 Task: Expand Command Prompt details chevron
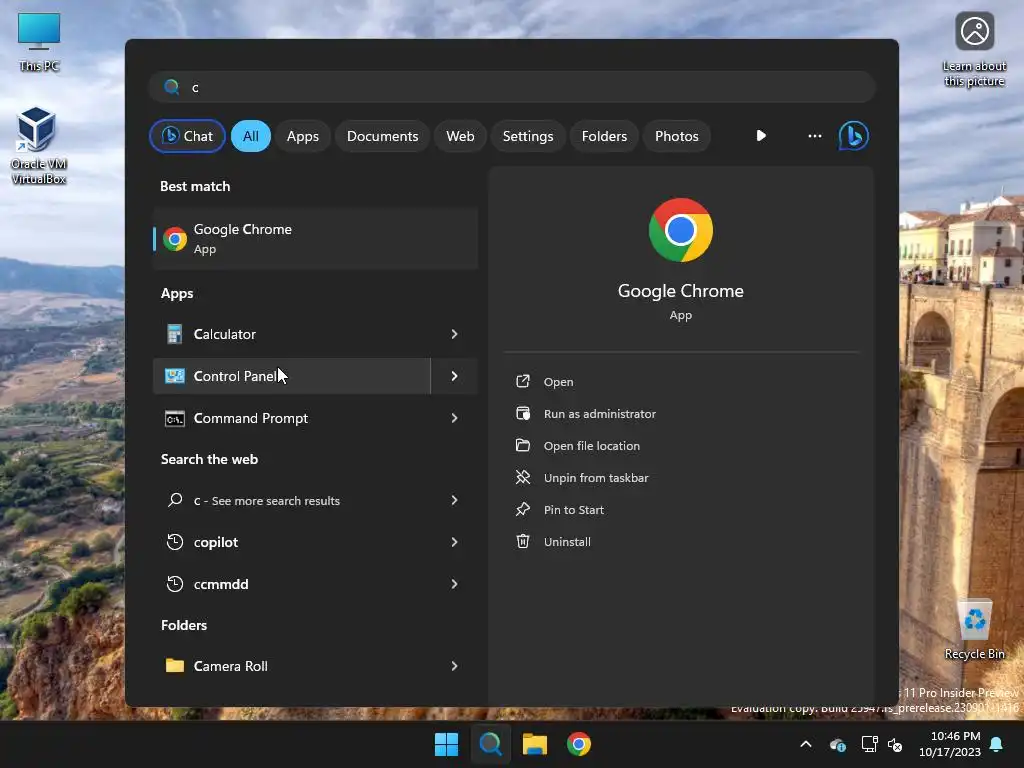455,418
